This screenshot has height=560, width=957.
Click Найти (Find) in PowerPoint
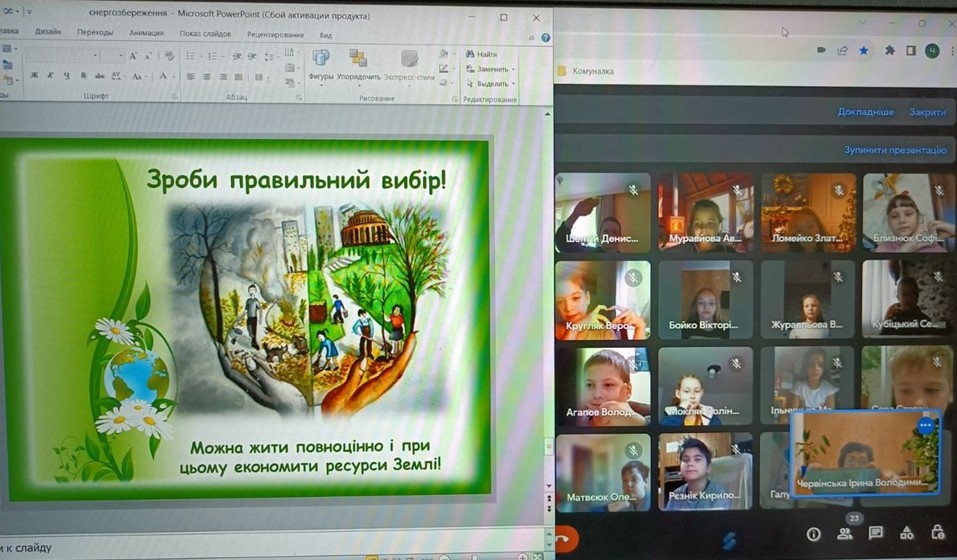(482, 54)
